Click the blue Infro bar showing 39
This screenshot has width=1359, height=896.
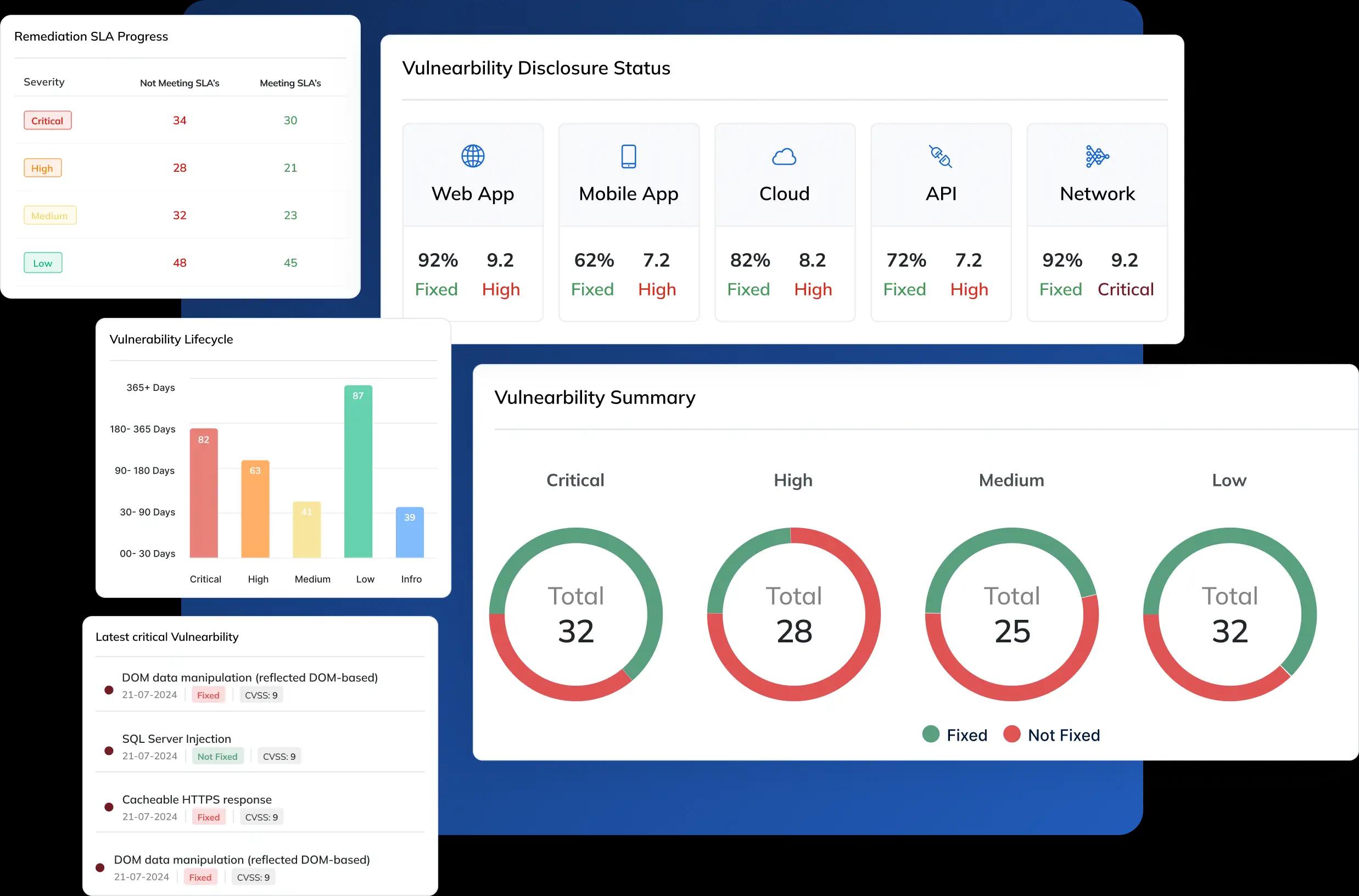(410, 533)
